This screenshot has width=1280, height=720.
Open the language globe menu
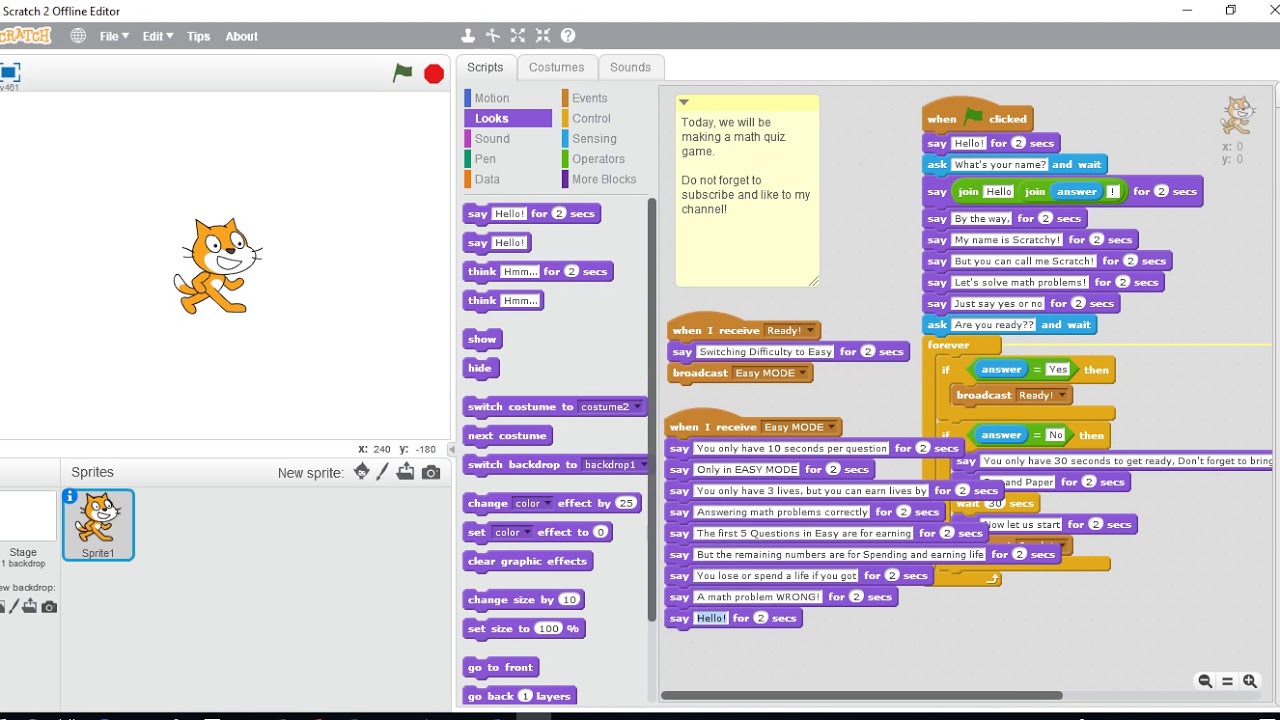pyautogui.click(x=78, y=36)
